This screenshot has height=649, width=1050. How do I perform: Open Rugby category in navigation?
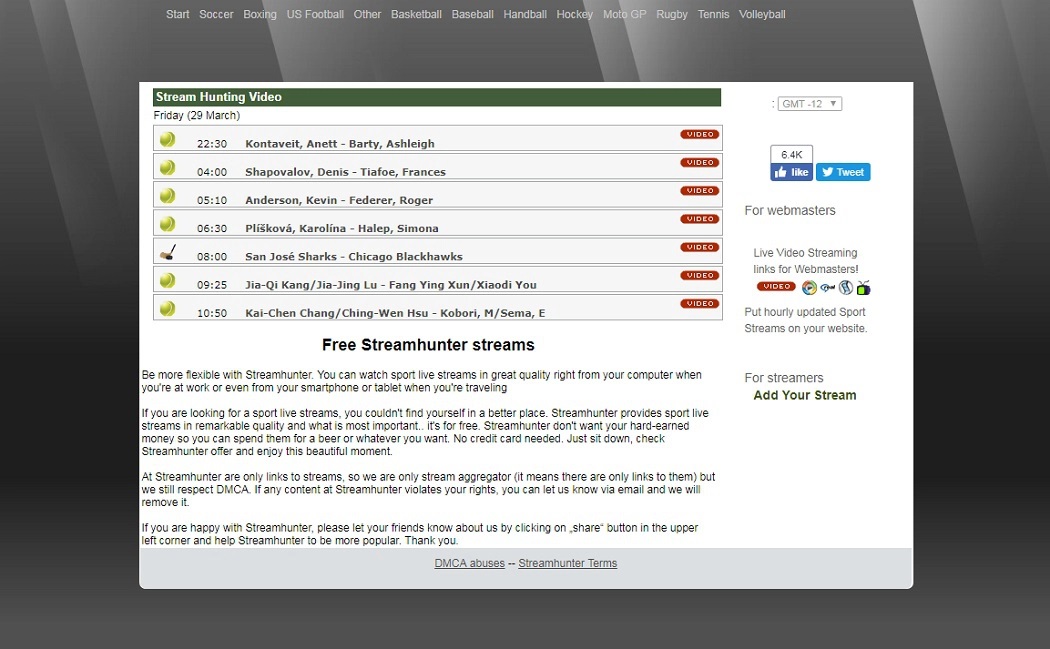coord(672,14)
